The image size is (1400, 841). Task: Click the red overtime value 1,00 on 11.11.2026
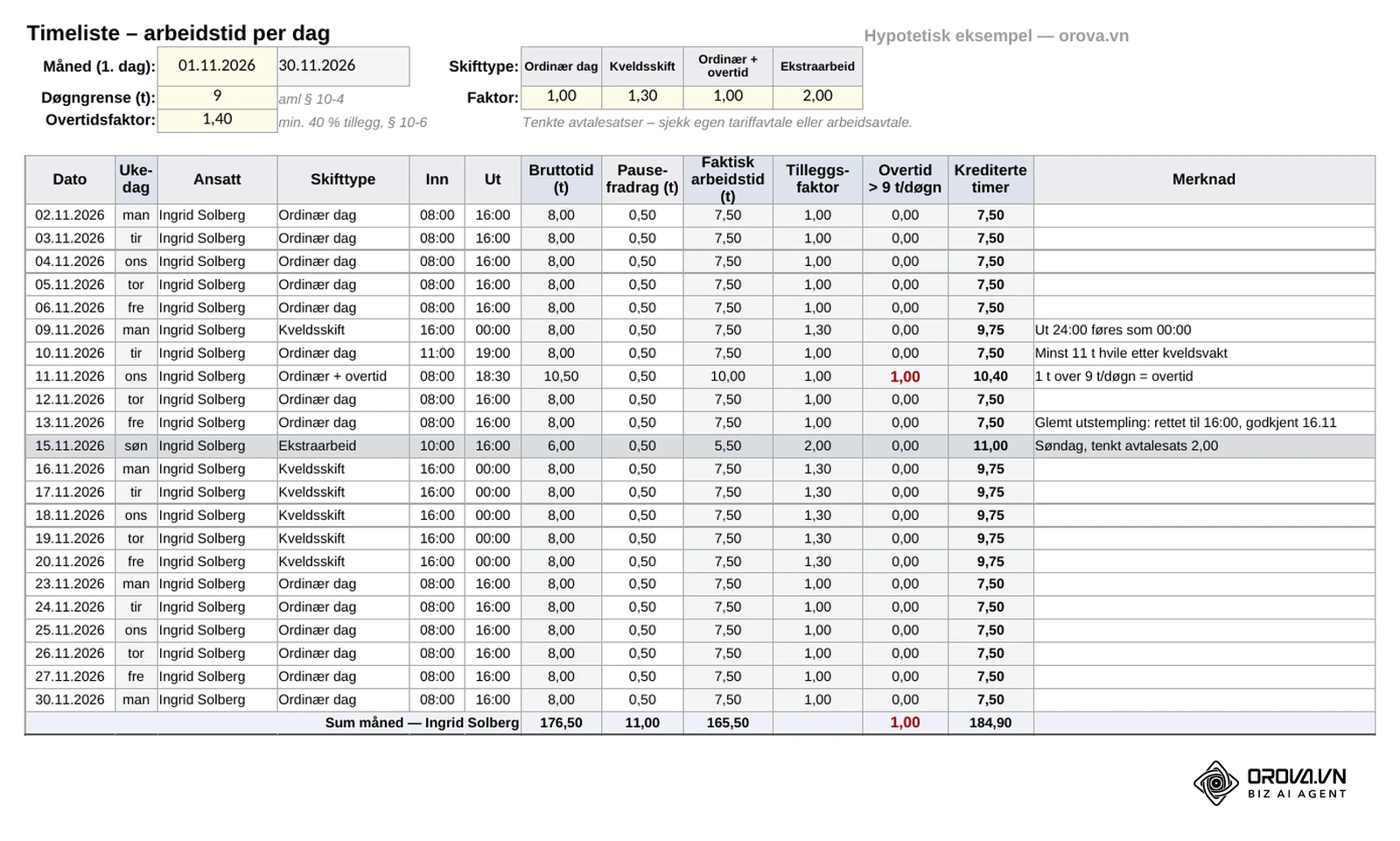(x=905, y=377)
